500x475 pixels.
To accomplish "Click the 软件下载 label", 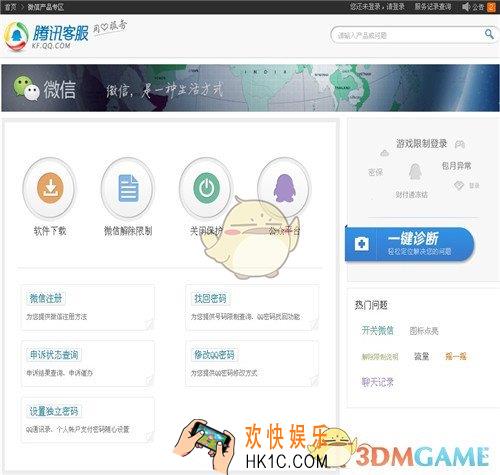I will click(50, 231).
